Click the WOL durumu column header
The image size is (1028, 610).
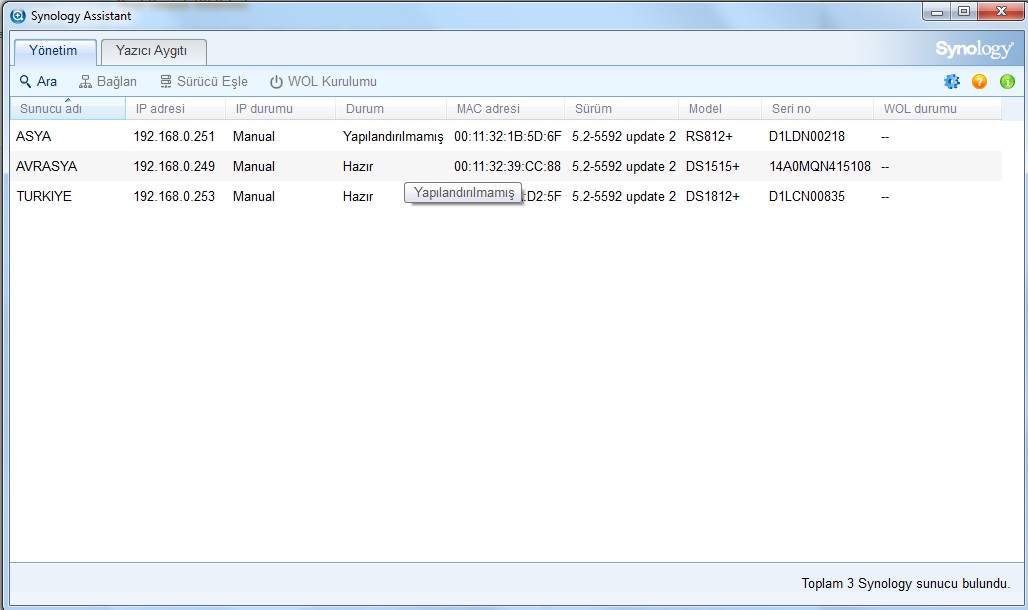(x=919, y=109)
